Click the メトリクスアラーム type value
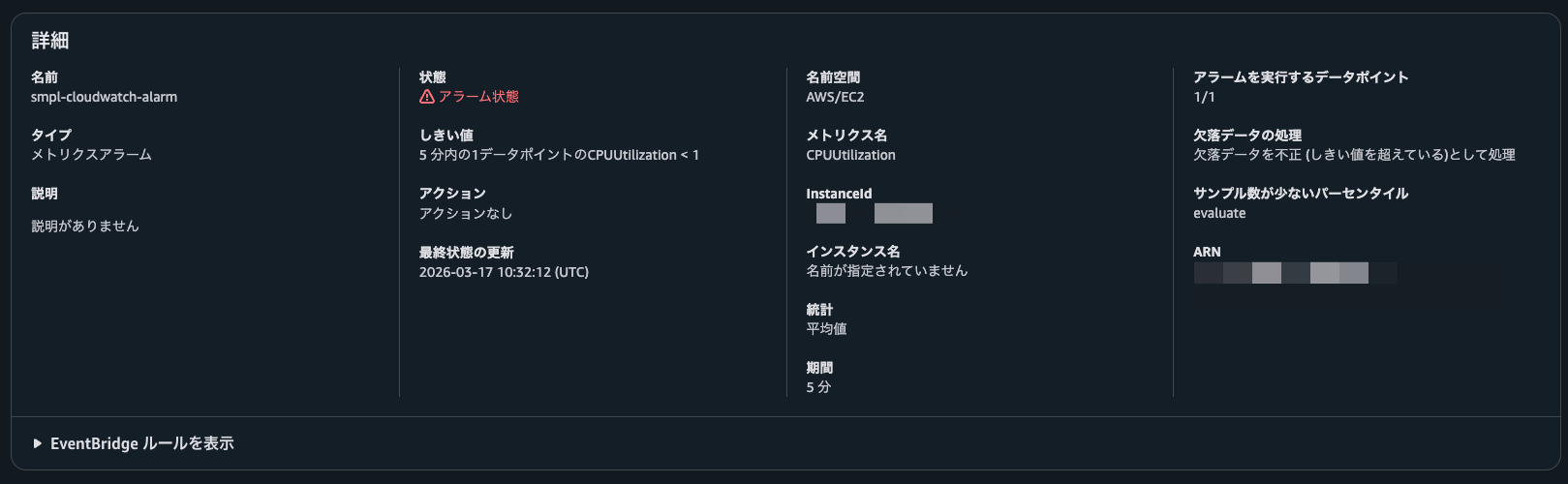 91,155
